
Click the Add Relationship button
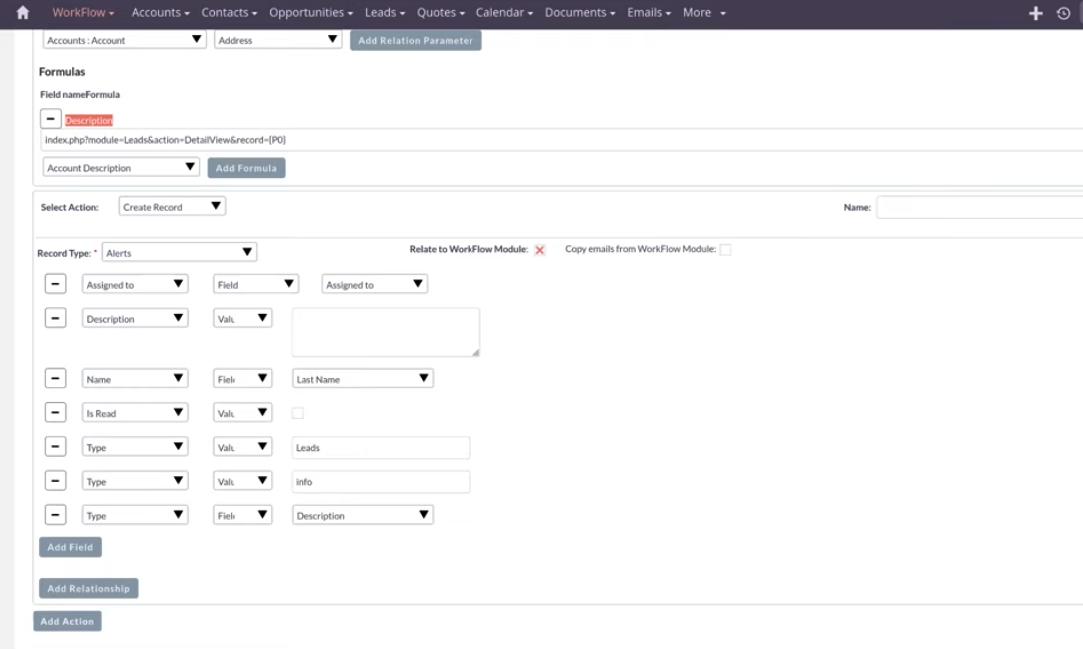pyautogui.click(x=88, y=588)
